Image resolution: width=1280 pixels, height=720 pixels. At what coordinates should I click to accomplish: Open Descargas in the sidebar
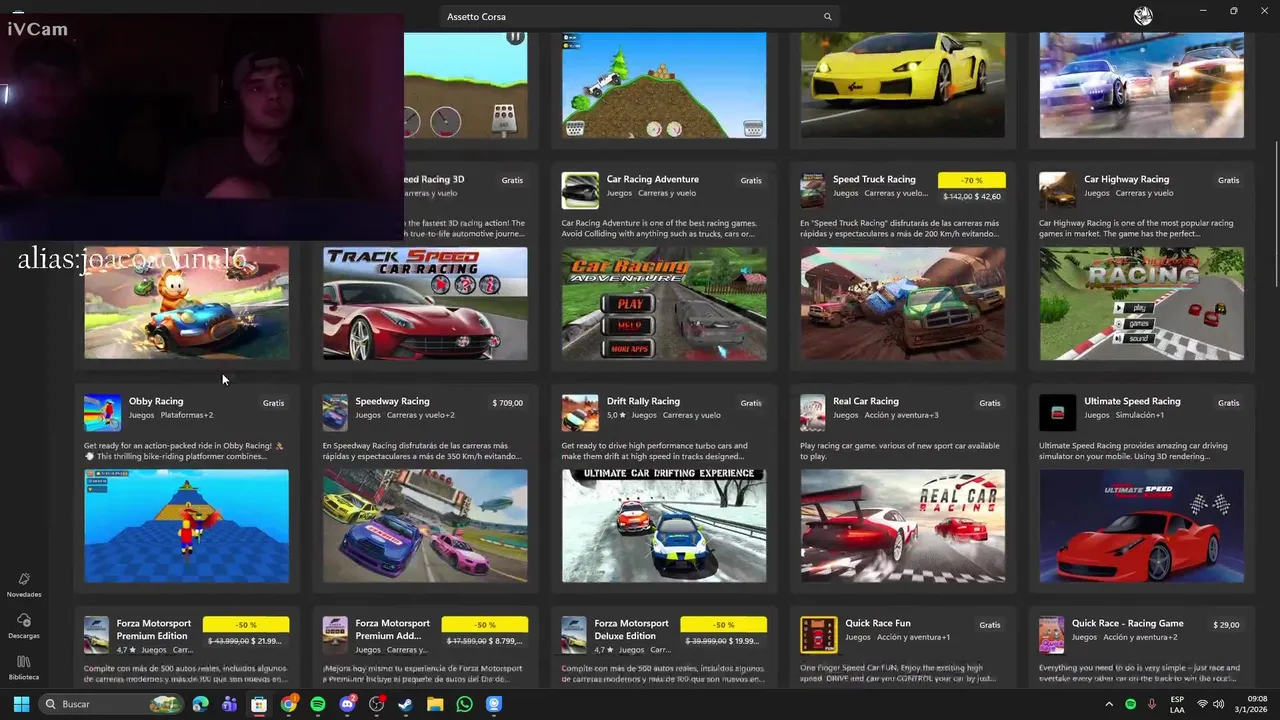click(x=24, y=626)
